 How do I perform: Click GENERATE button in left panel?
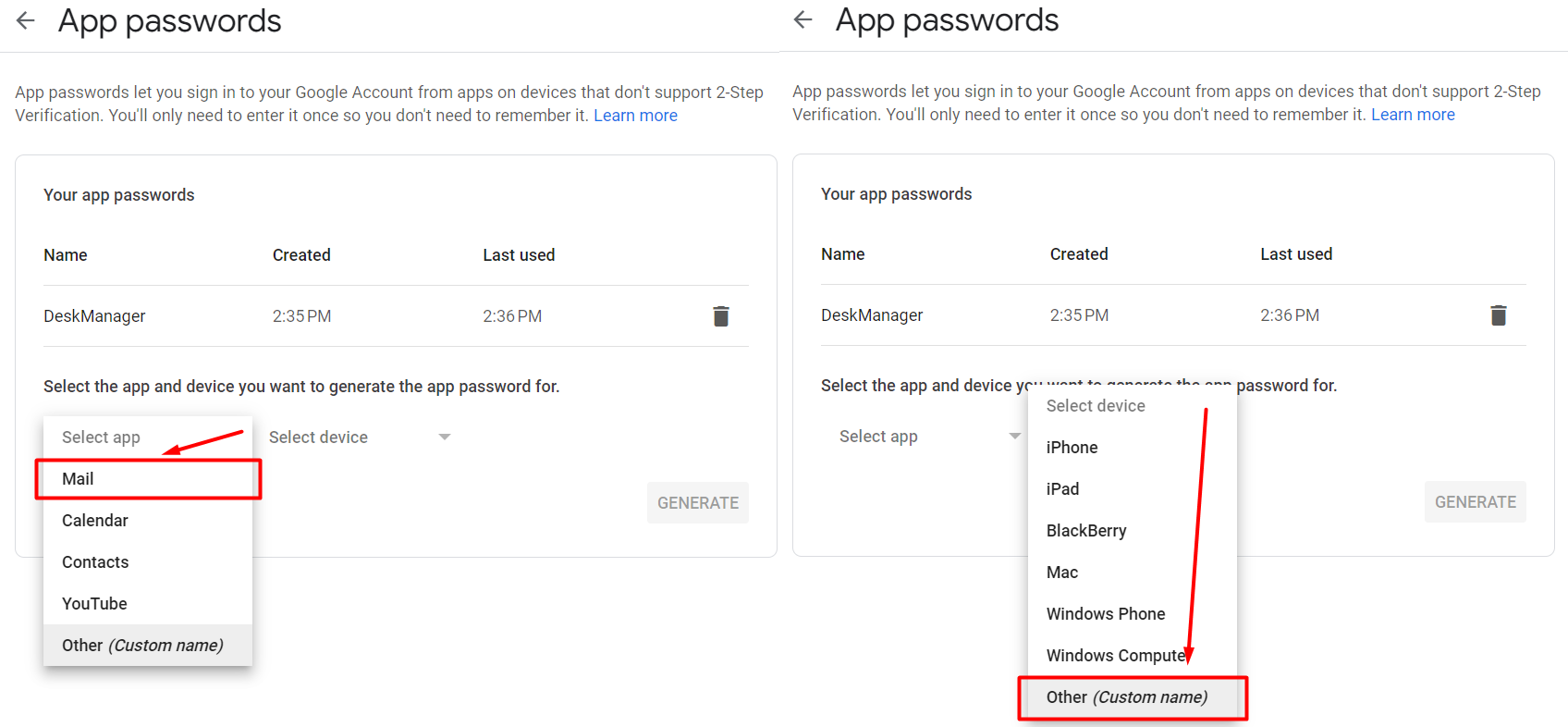click(698, 503)
